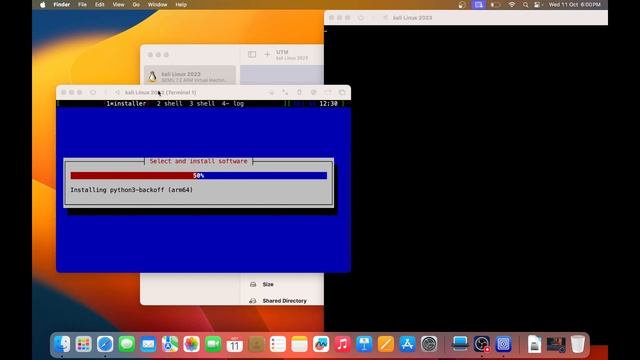Open App Store from the Dock
This screenshot has height=360, width=640.
pos(407,344)
